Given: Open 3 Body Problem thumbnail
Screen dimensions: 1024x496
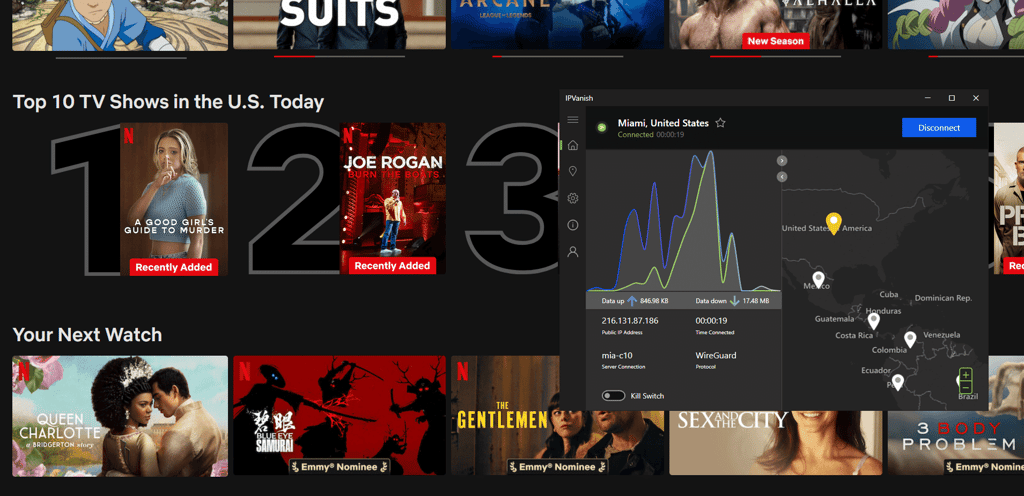Looking at the screenshot, I should [955, 442].
